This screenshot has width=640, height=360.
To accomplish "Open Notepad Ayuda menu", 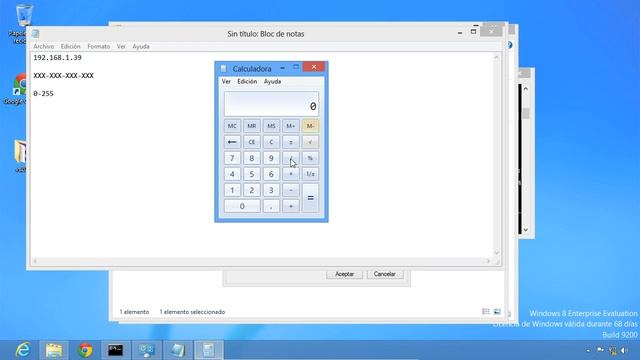I will [x=141, y=47].
